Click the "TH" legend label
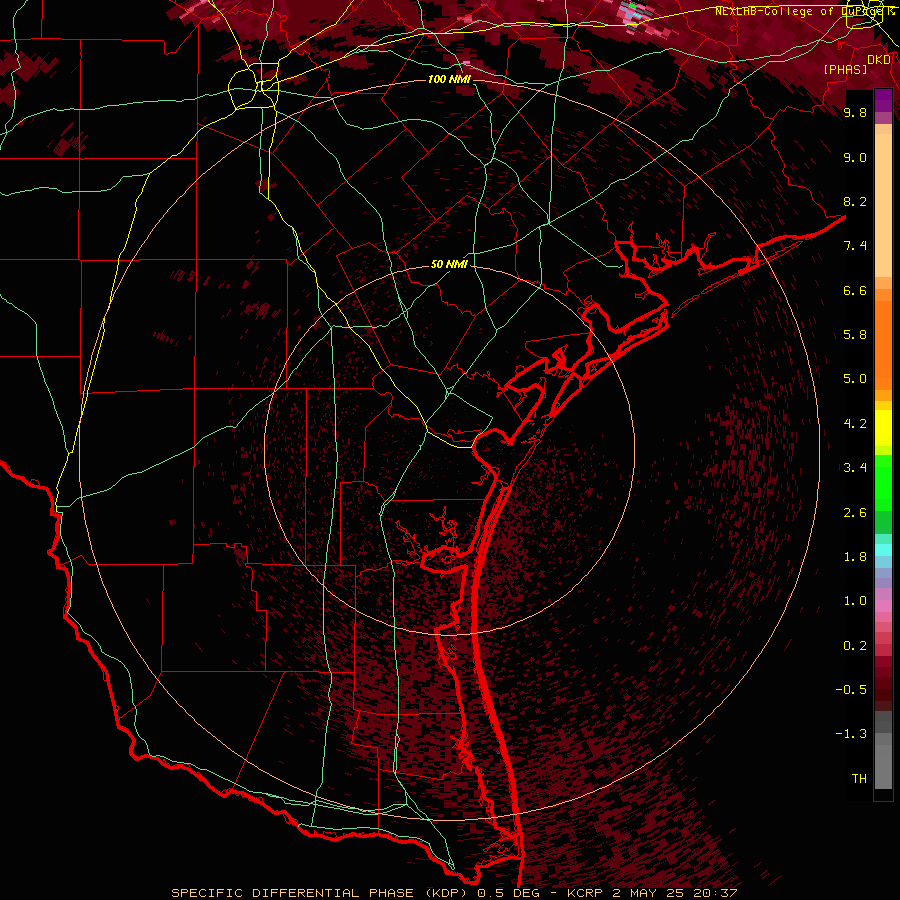The width and height of the screenshot is (900, 900). click(859, 779)
